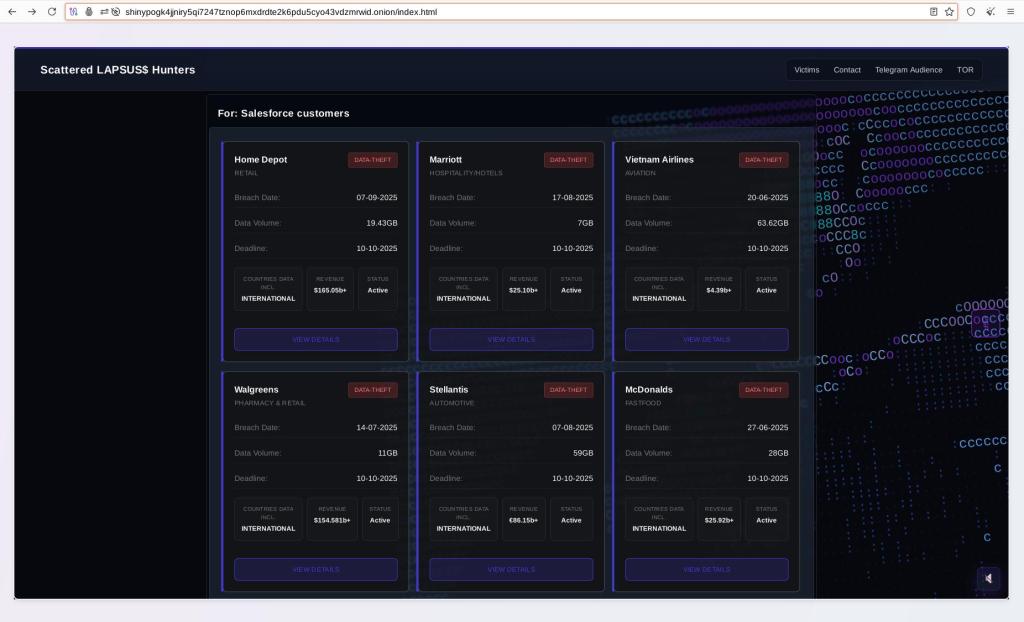Open the hamburger application menu
Screen dimensions: 1024x622
coord(1011,12)
